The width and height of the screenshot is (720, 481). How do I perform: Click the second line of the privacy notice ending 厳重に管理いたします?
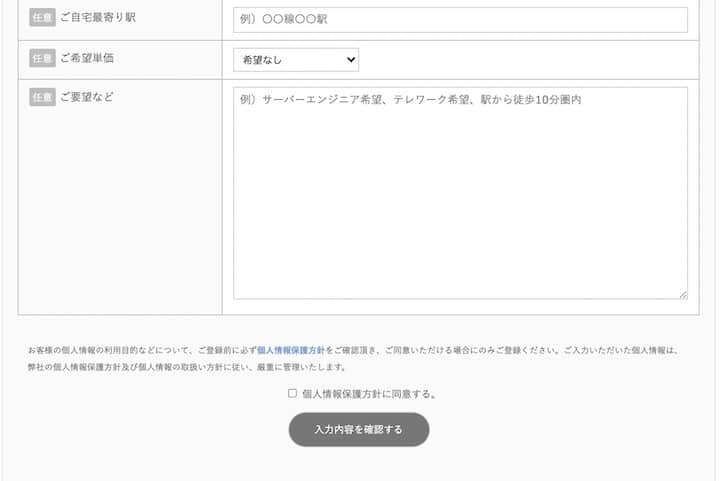pos(187,367)
